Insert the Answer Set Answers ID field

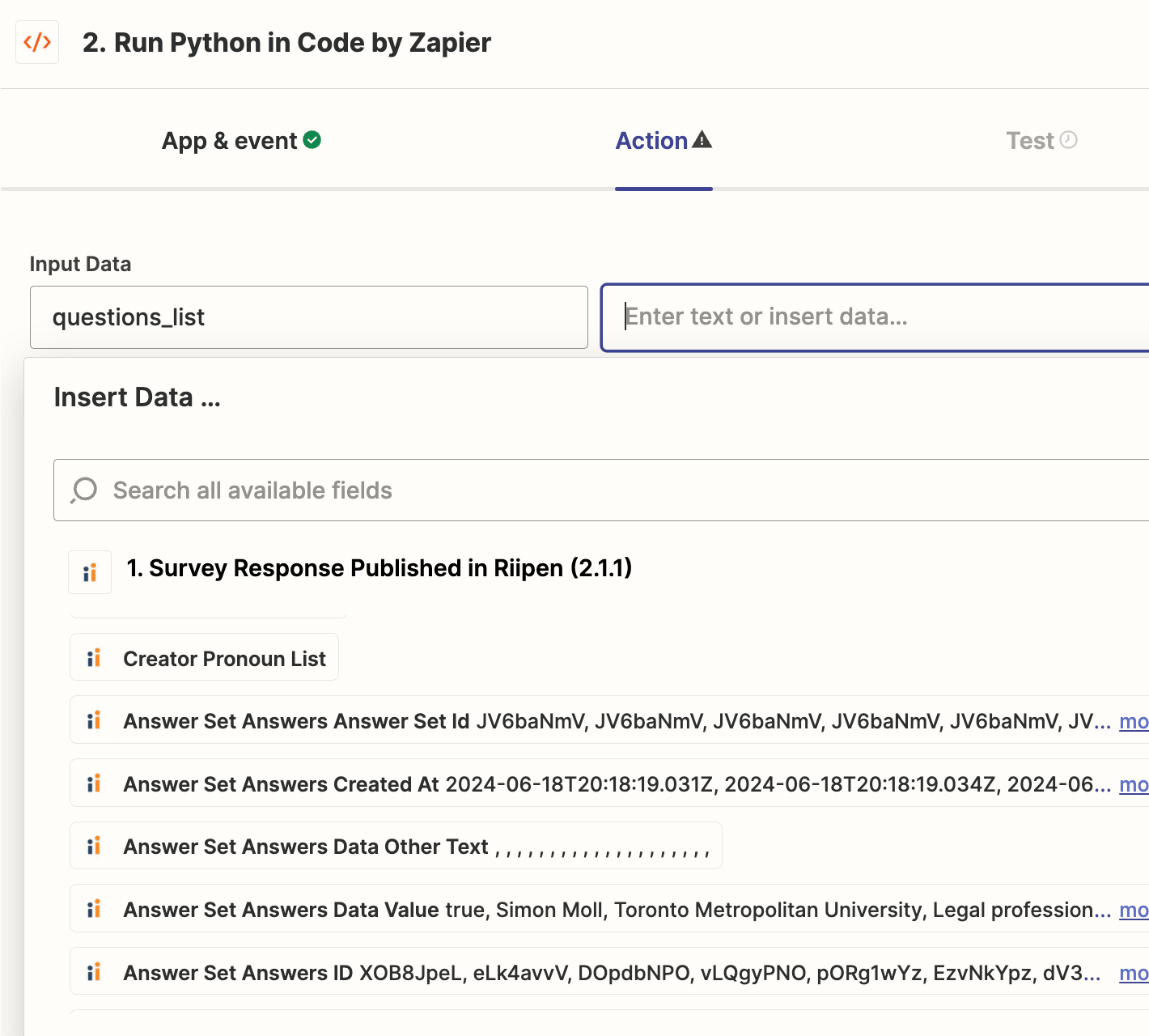coord(609,972)
